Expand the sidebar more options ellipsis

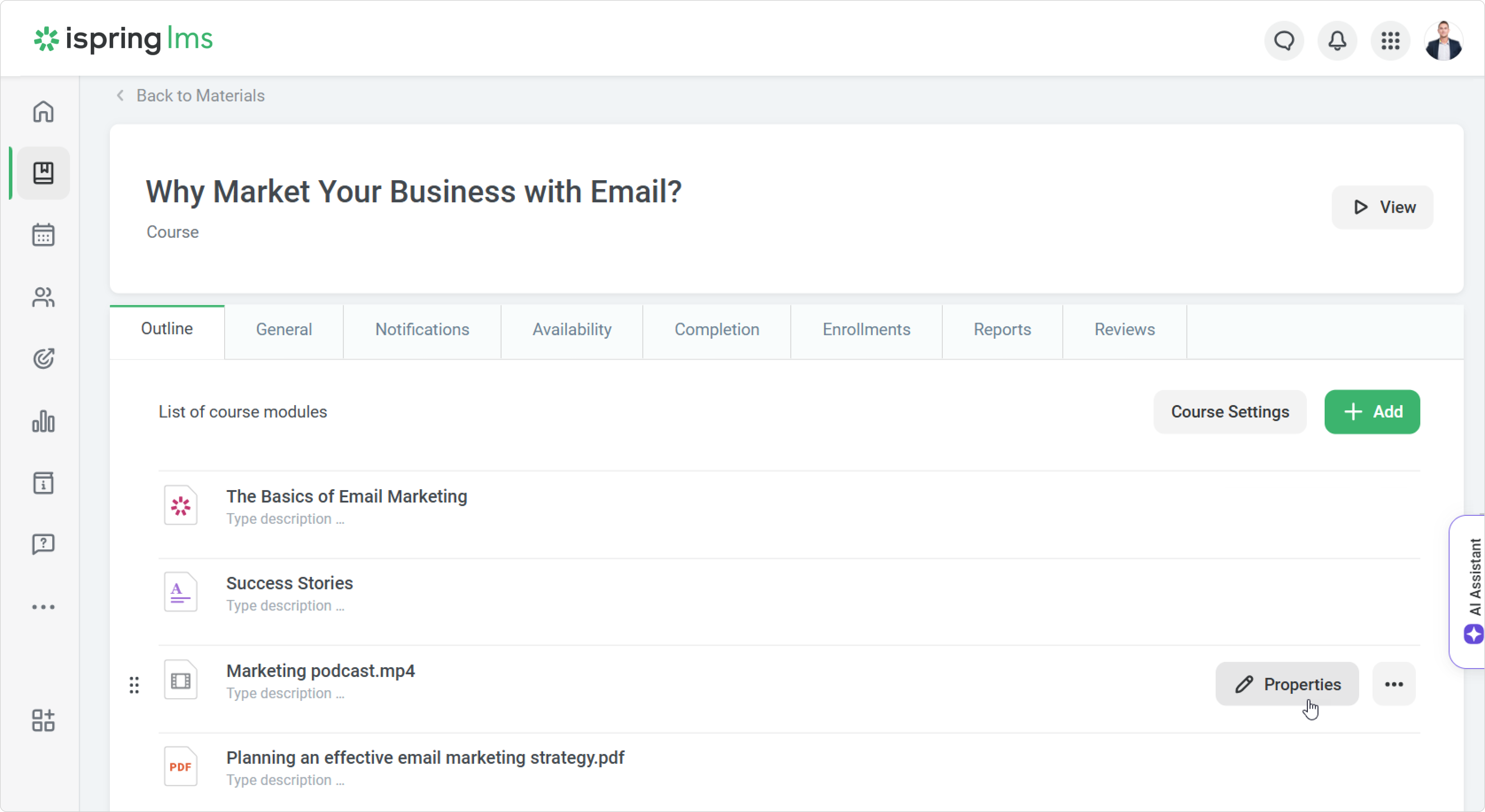[43, 607]
